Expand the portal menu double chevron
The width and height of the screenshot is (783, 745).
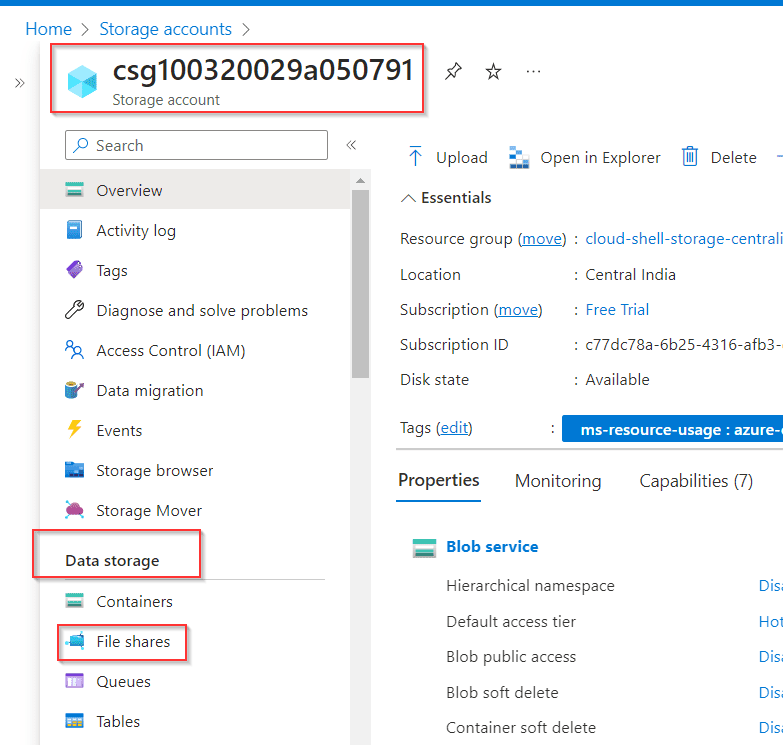(19, 83)
